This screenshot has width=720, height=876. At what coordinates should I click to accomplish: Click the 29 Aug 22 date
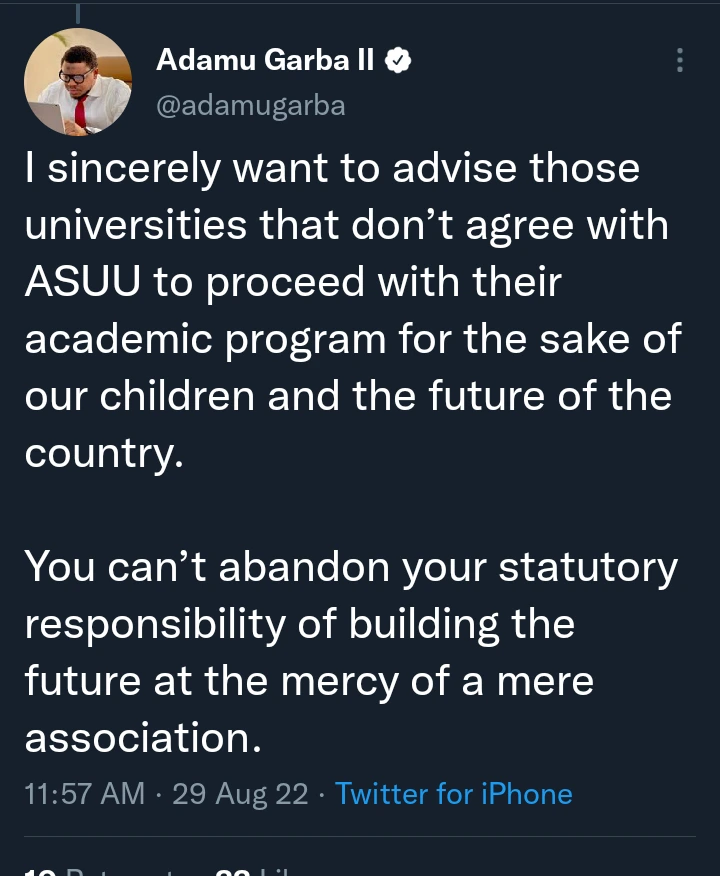point(240,794)
